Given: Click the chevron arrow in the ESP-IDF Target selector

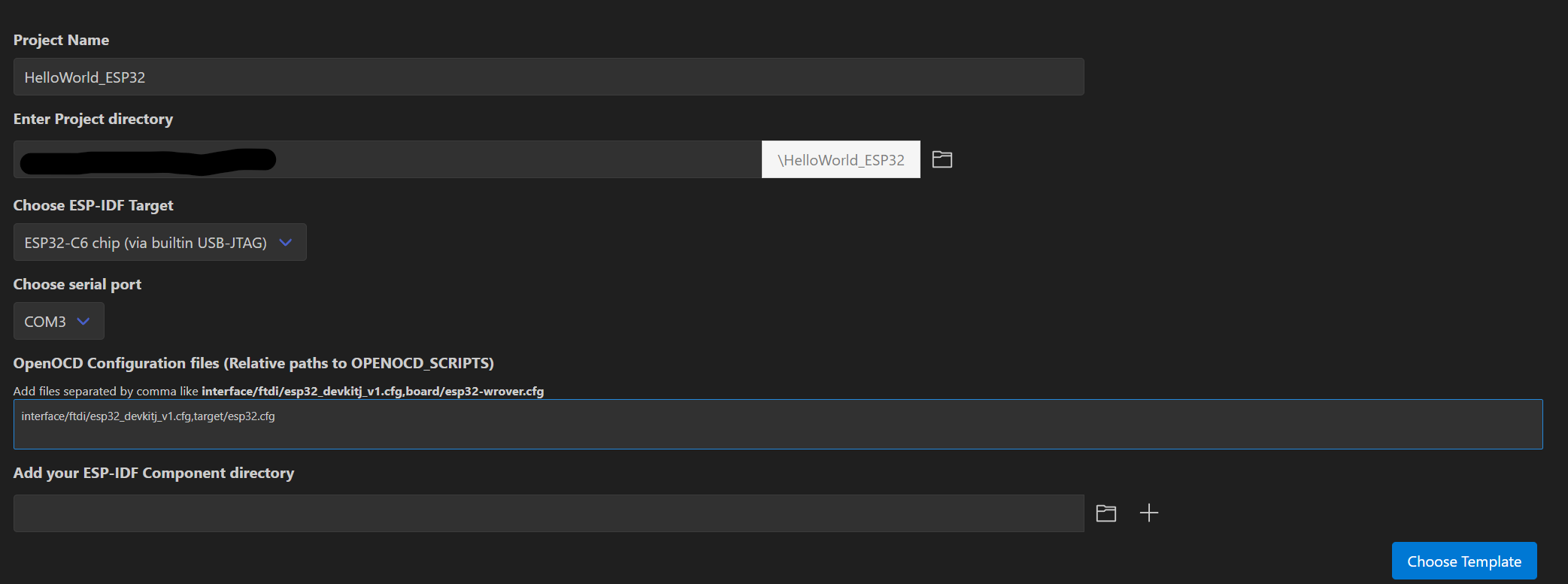Looking at the screenshot, I should pos(285,243).
